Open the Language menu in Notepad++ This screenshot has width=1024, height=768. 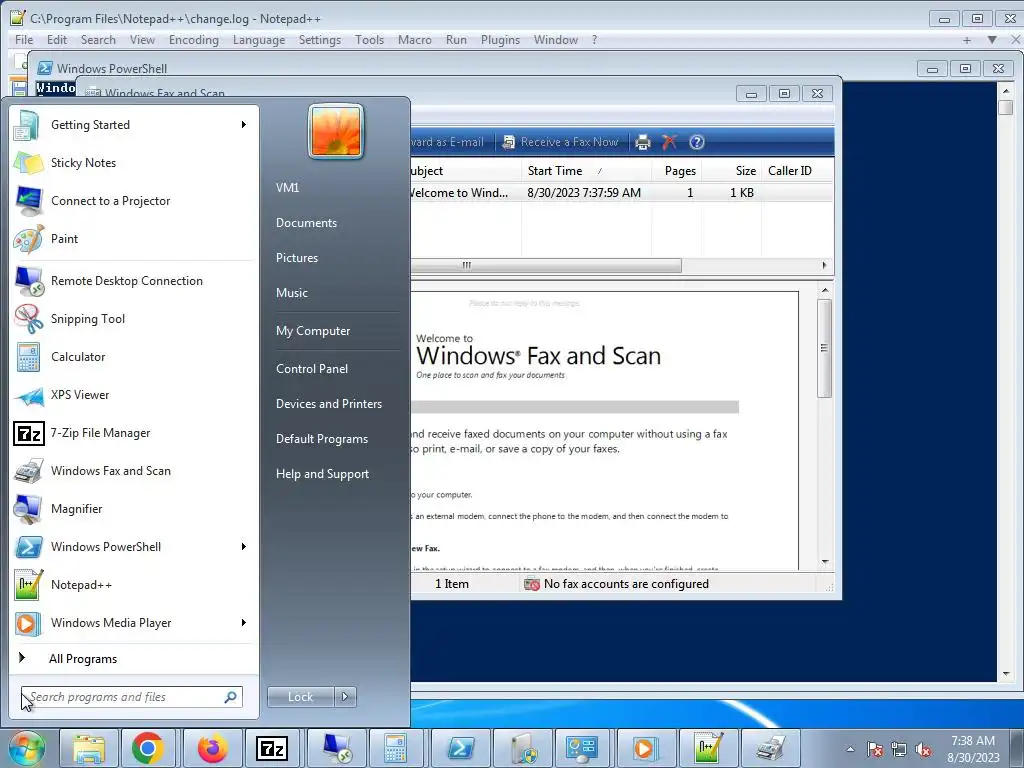259,40
